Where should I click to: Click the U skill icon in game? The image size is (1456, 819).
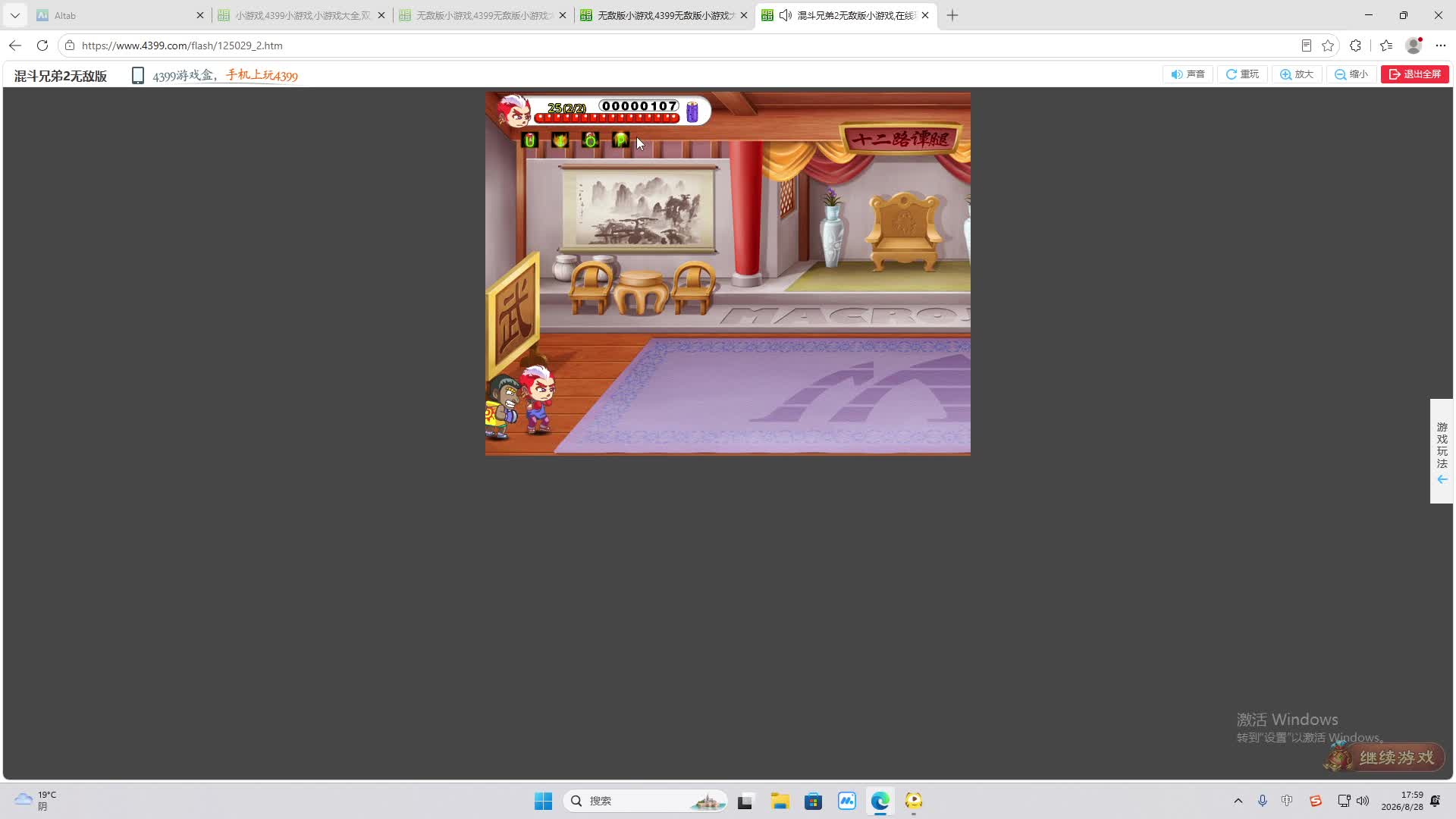click(530, 140)
